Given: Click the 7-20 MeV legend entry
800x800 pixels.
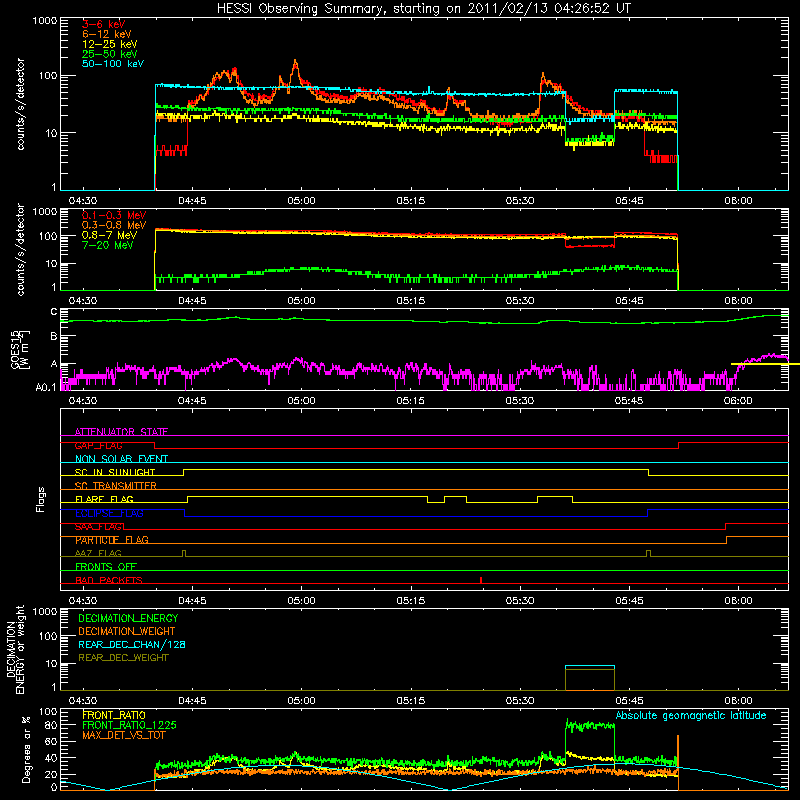Looking at the screenshot, I should pyautogui.click(x=108, y=245).
